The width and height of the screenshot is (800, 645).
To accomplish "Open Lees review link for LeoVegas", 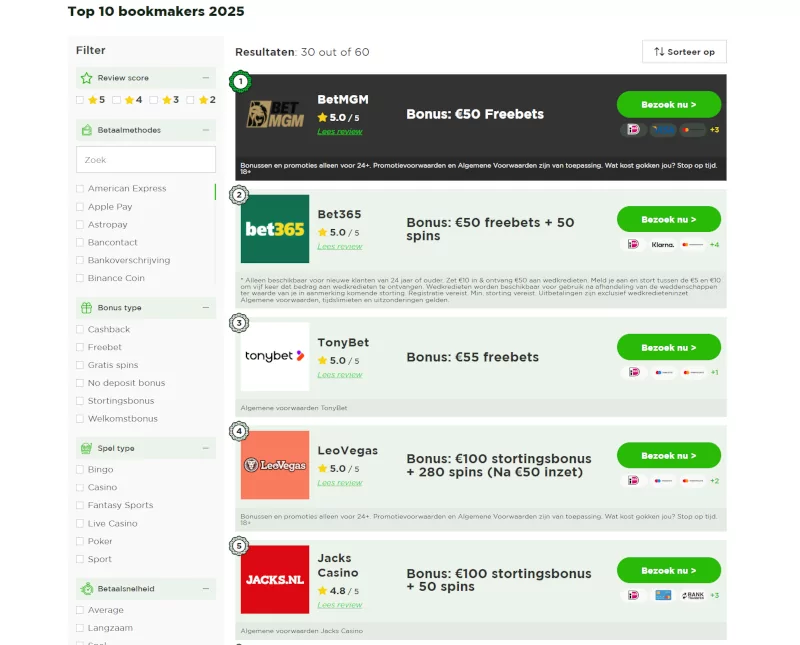I will (x=340, y=483).
